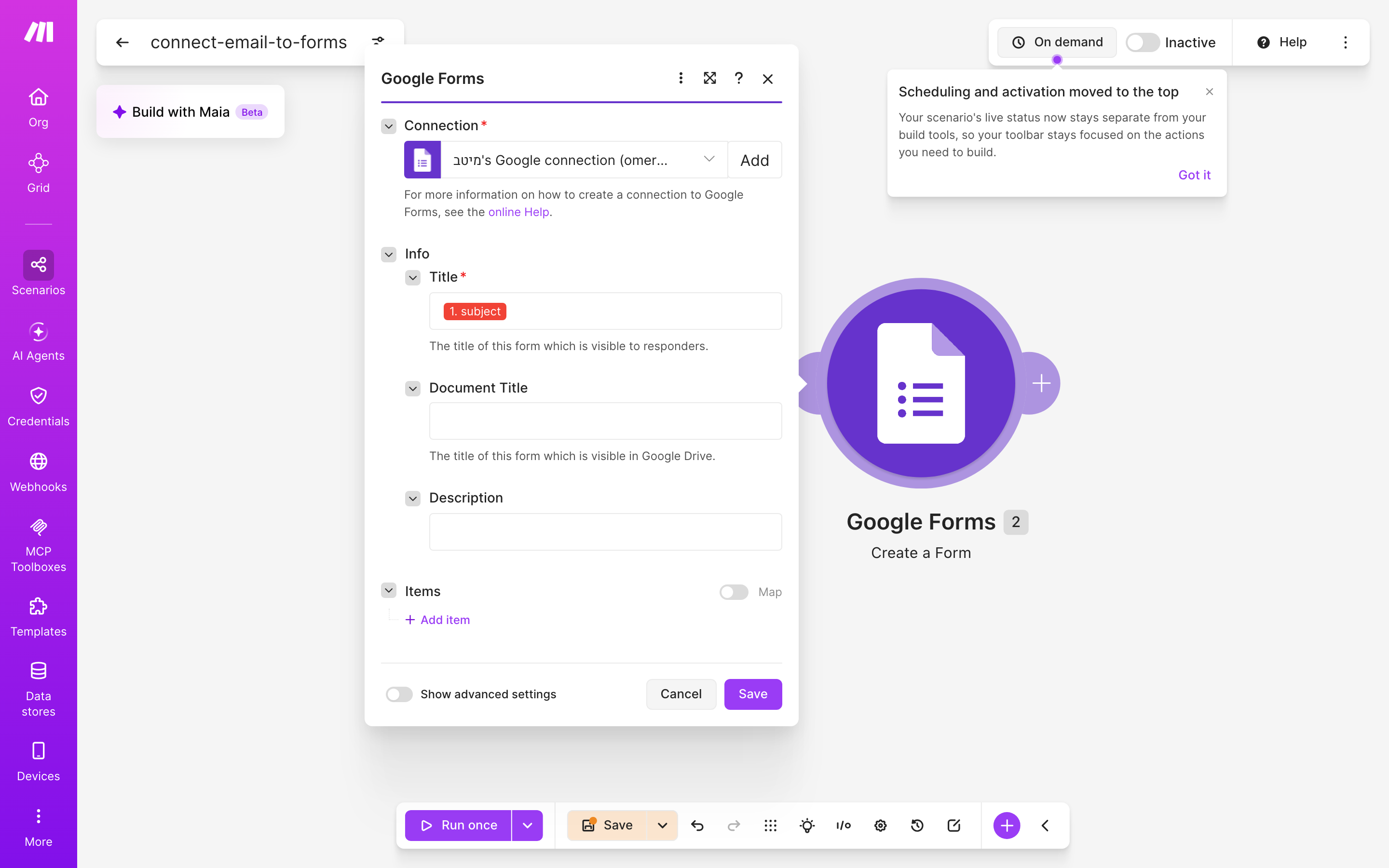Enable Show advanced settings toggle
Viewport: 1389px width, 868px height.
coord(399,694)
